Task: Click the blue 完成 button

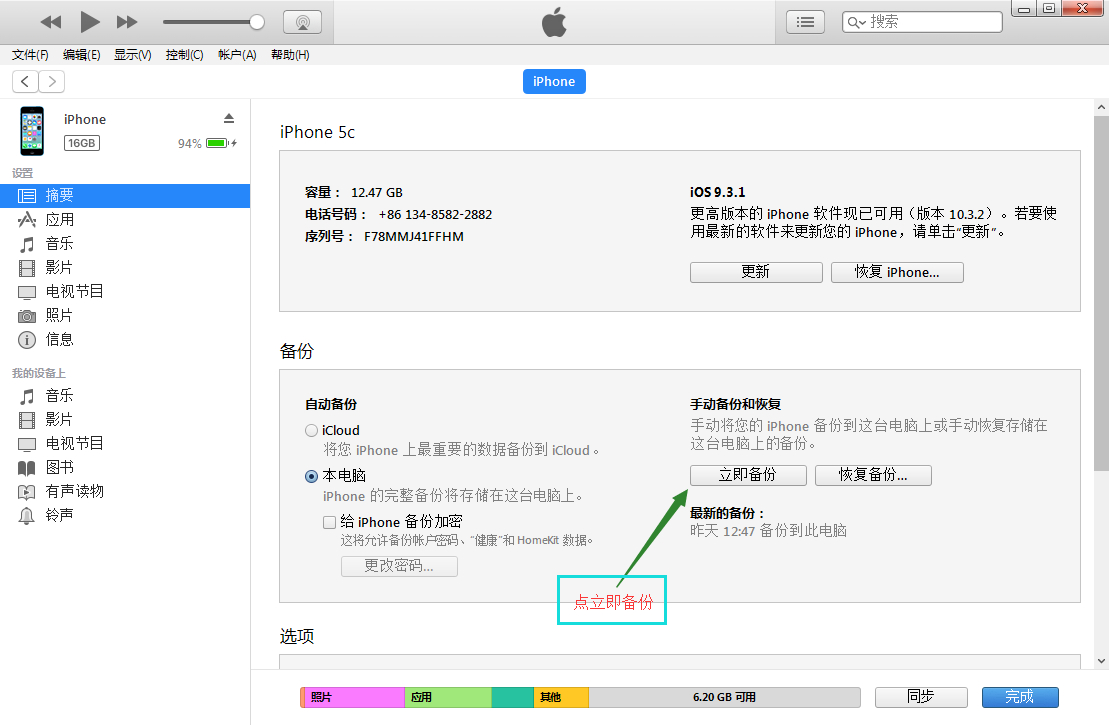Action: coord(1020,697)
